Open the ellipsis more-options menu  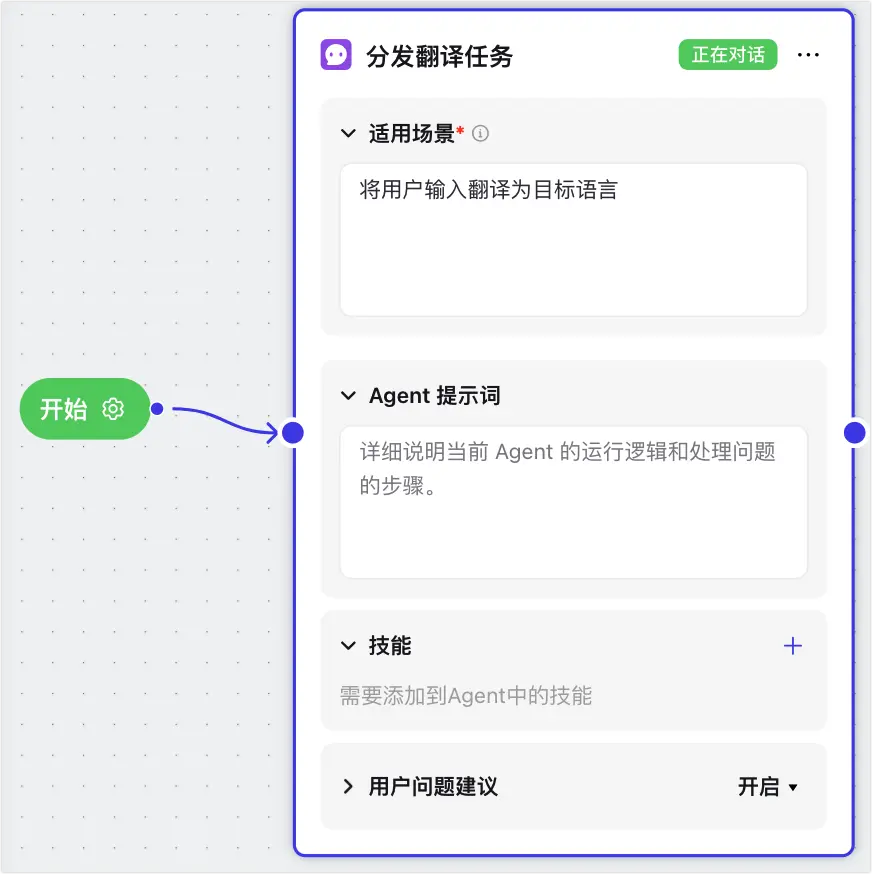tap(808, 55)
